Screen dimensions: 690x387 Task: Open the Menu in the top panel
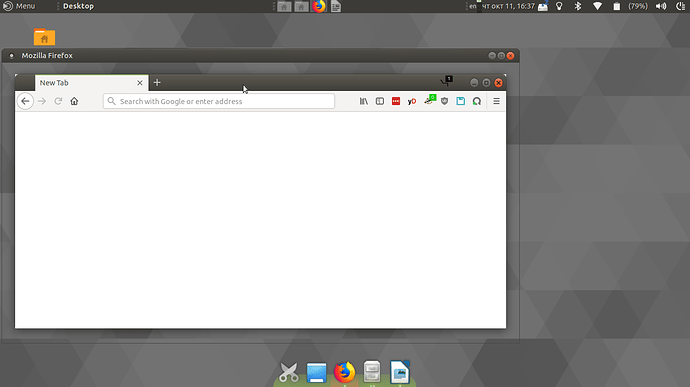pyautogui.click(x=19, y=6)
